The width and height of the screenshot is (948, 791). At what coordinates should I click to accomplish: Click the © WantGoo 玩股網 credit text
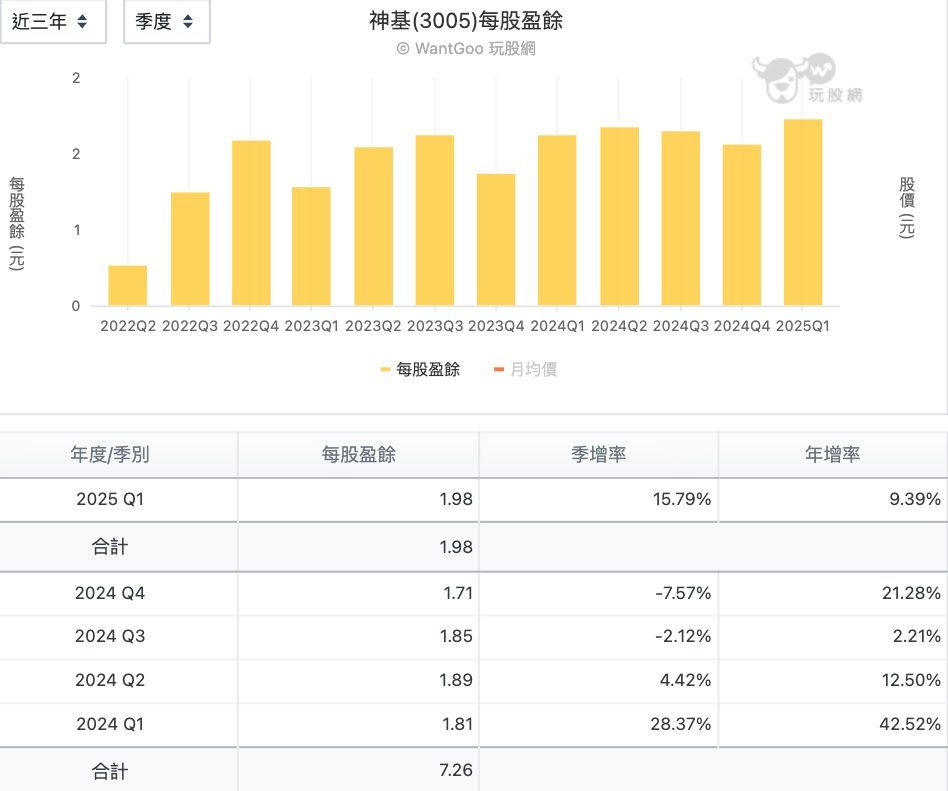[x=466, y=48]
